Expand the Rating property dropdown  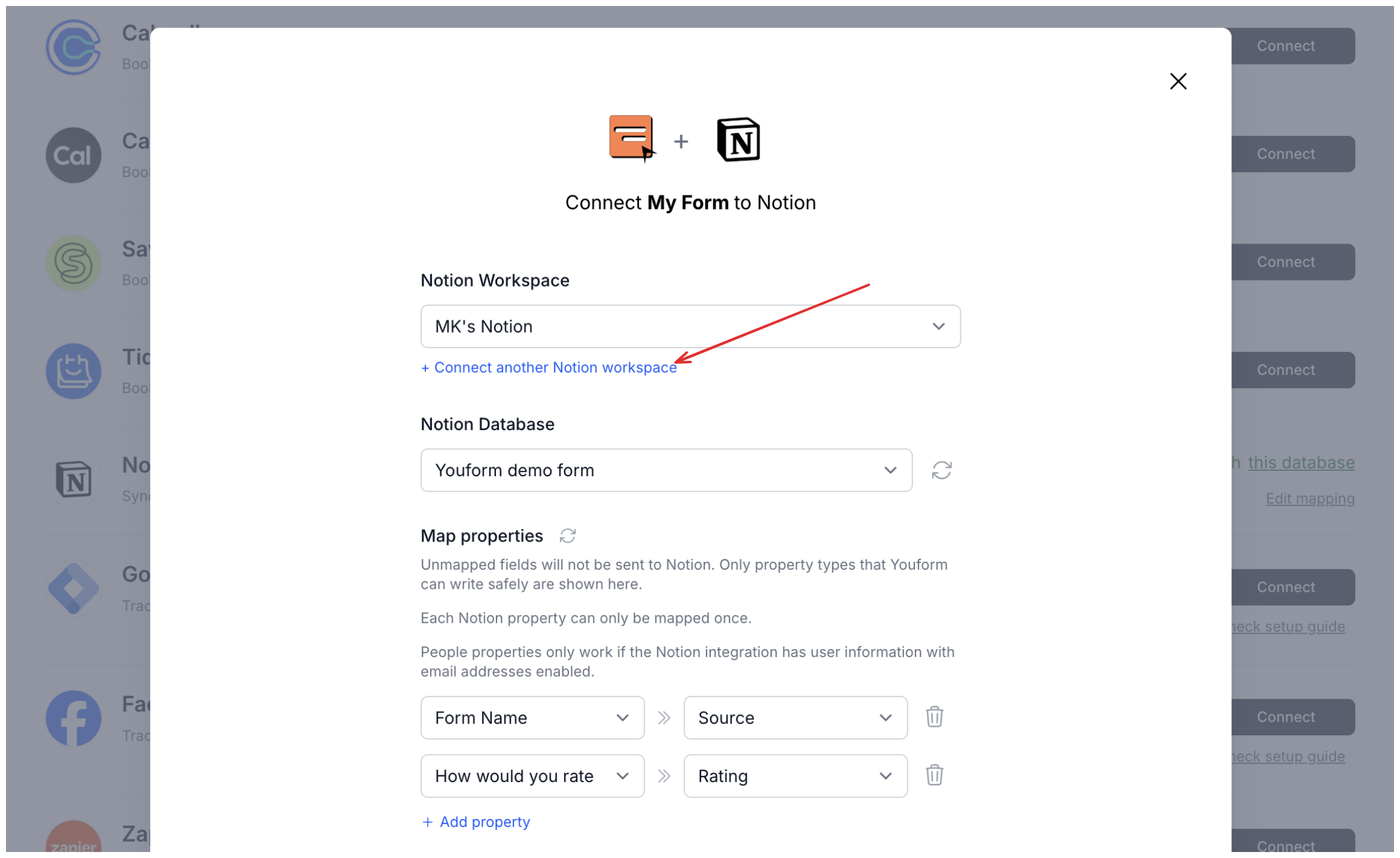[795, 776]
